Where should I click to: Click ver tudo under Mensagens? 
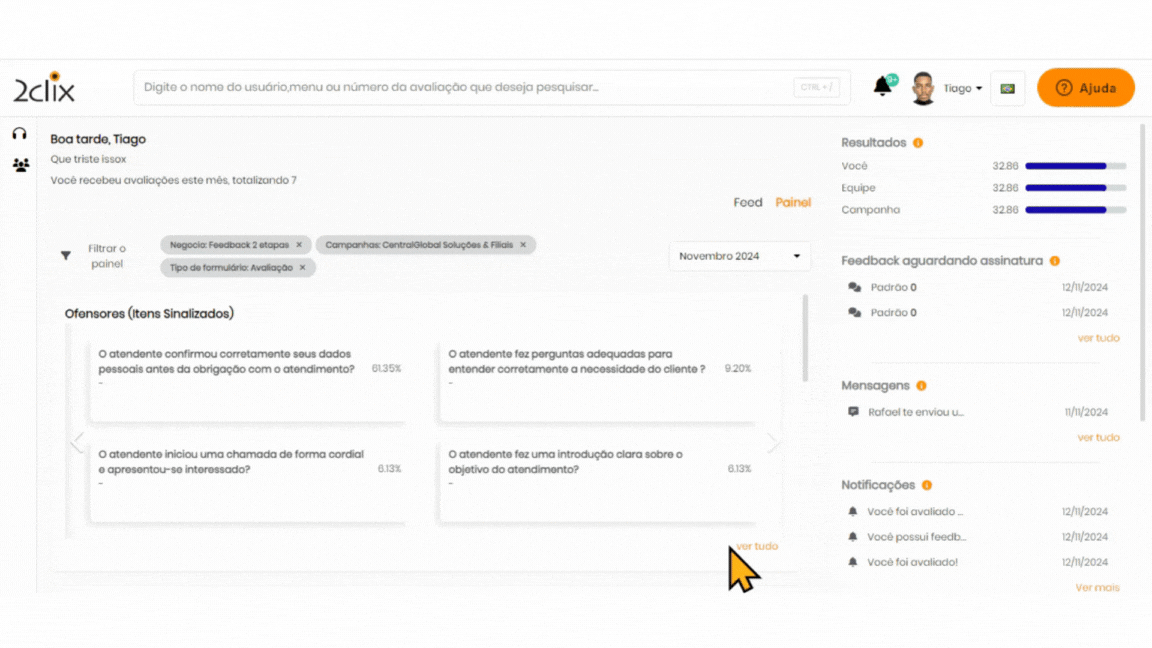[x=1098, y=438]
